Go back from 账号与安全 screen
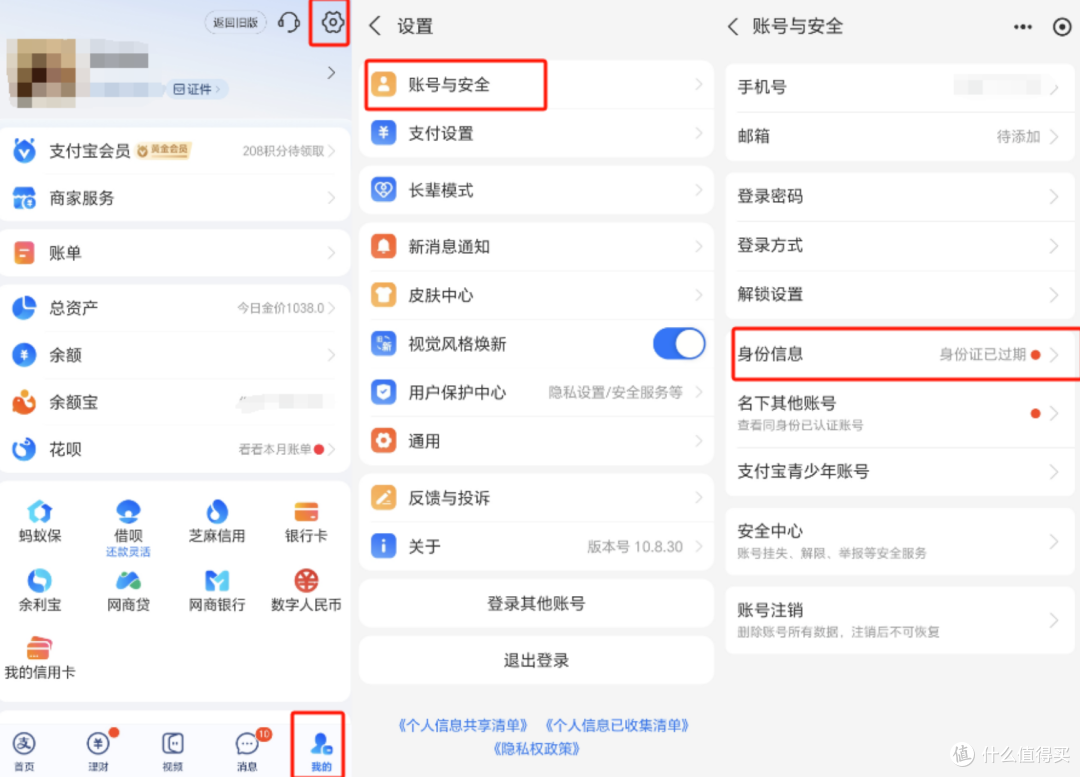The image size is (1080, 777). pos(733,26)
